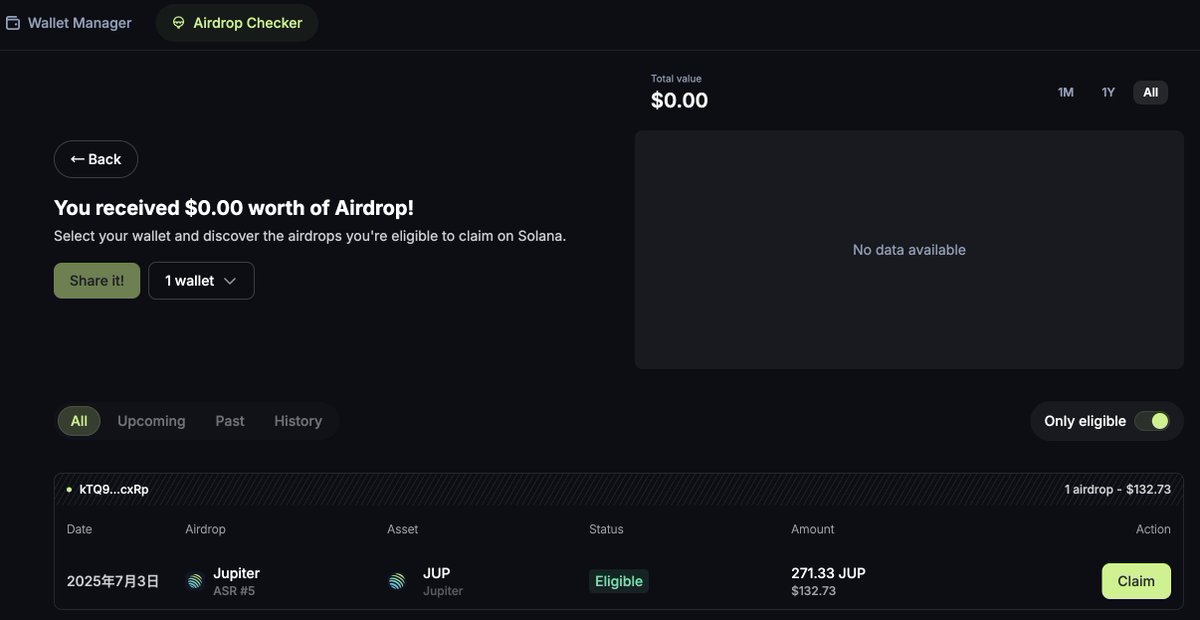Show the History filter tab
Viewport: 1200px width, 620px height.
pyautogui.click(x=298, y=421)
